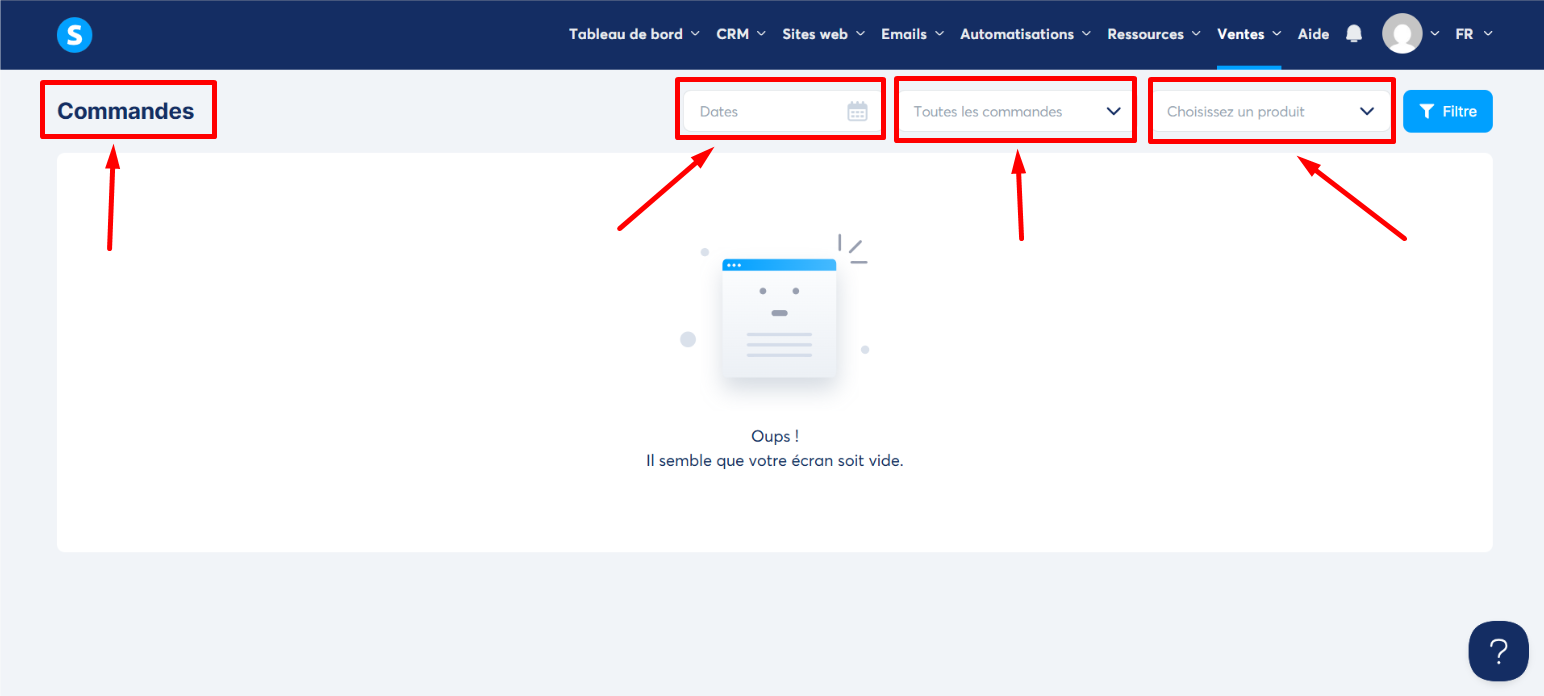Open the notifications bell
This screenshot has height=696, width=1544.
(1354, 34)
